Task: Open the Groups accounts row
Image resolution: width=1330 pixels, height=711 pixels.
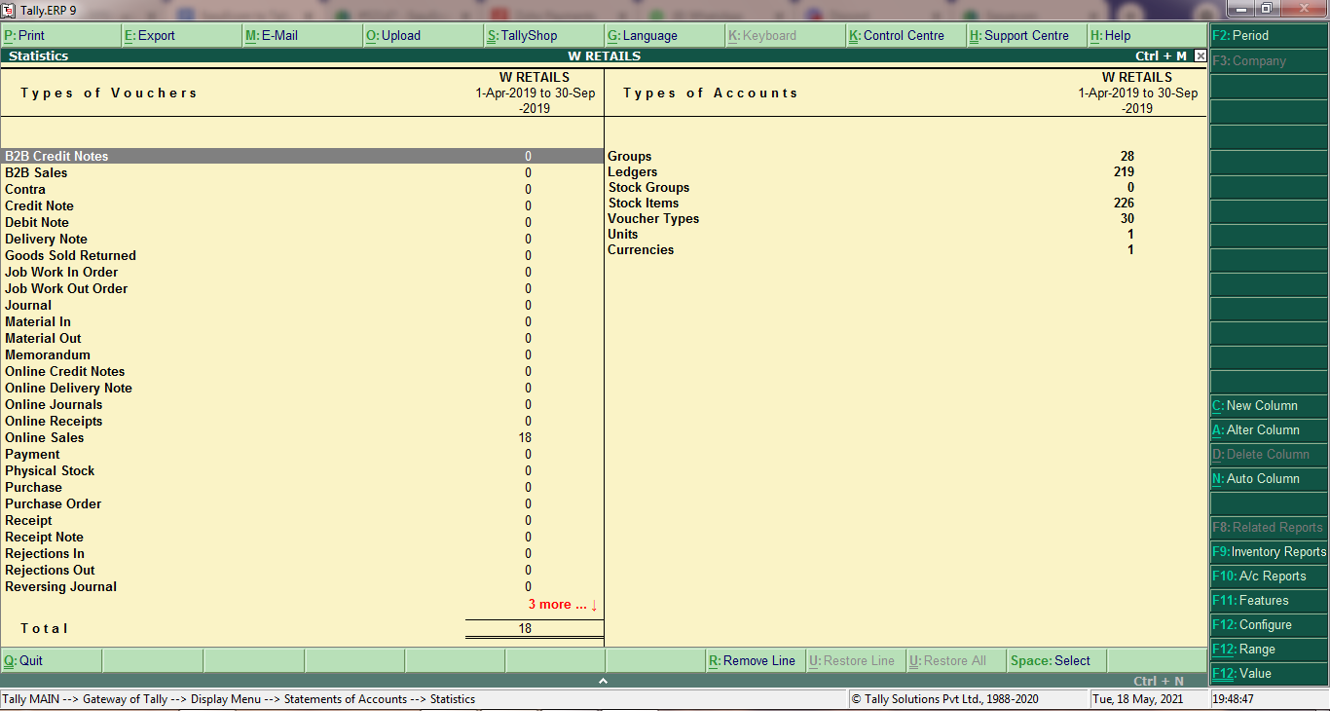Action: coord(906,156)
